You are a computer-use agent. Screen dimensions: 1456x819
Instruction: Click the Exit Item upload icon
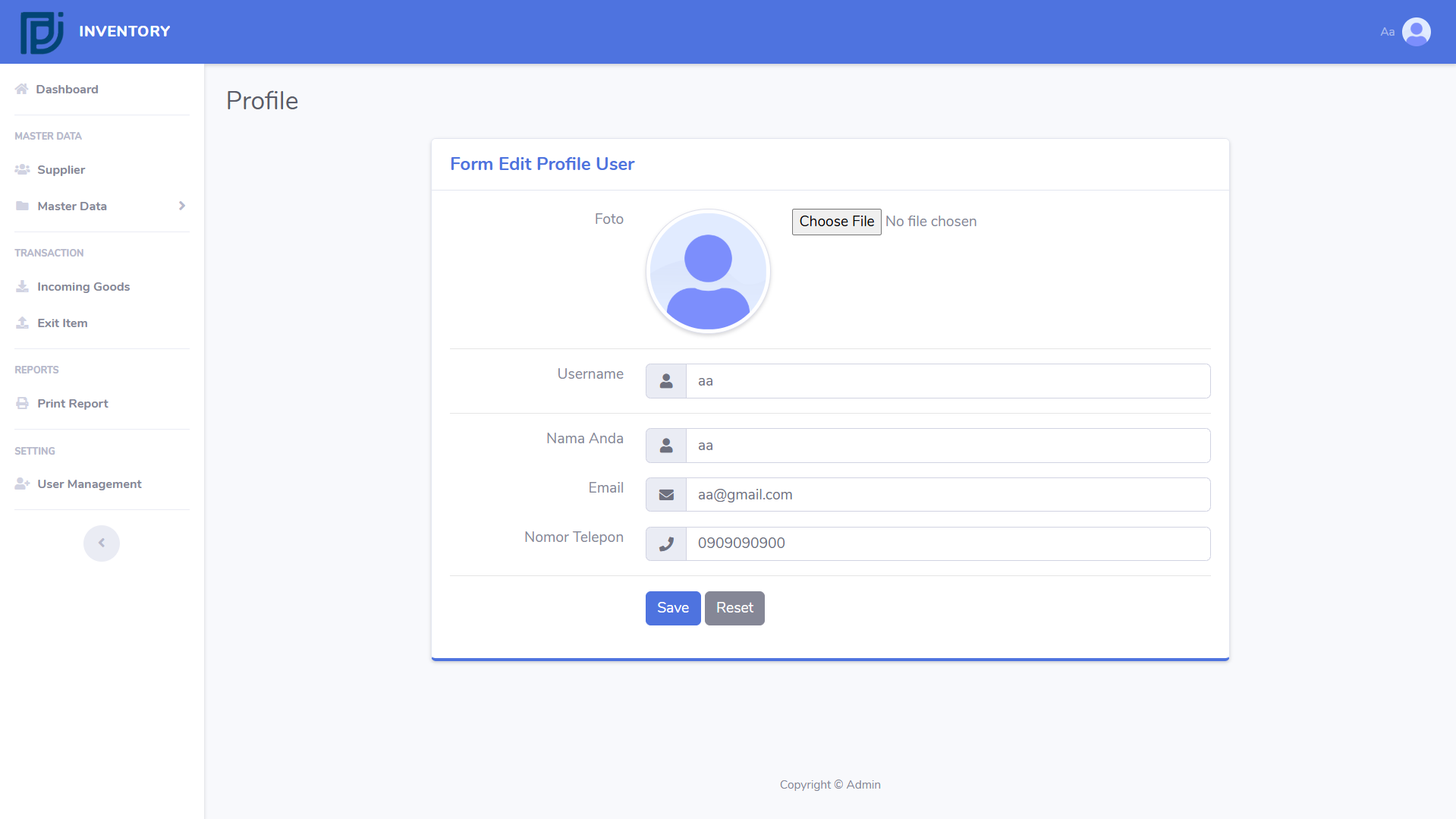coord(22,323)
